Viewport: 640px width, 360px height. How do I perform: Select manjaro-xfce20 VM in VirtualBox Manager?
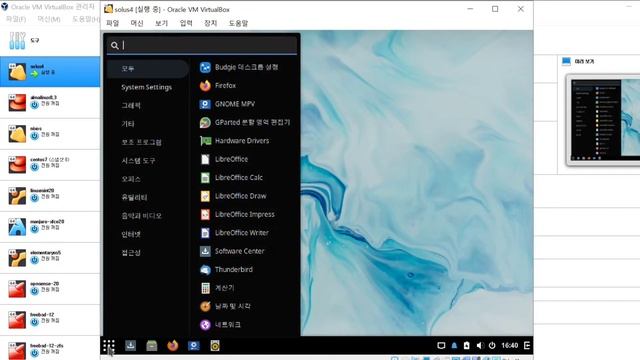pos(50,227)
